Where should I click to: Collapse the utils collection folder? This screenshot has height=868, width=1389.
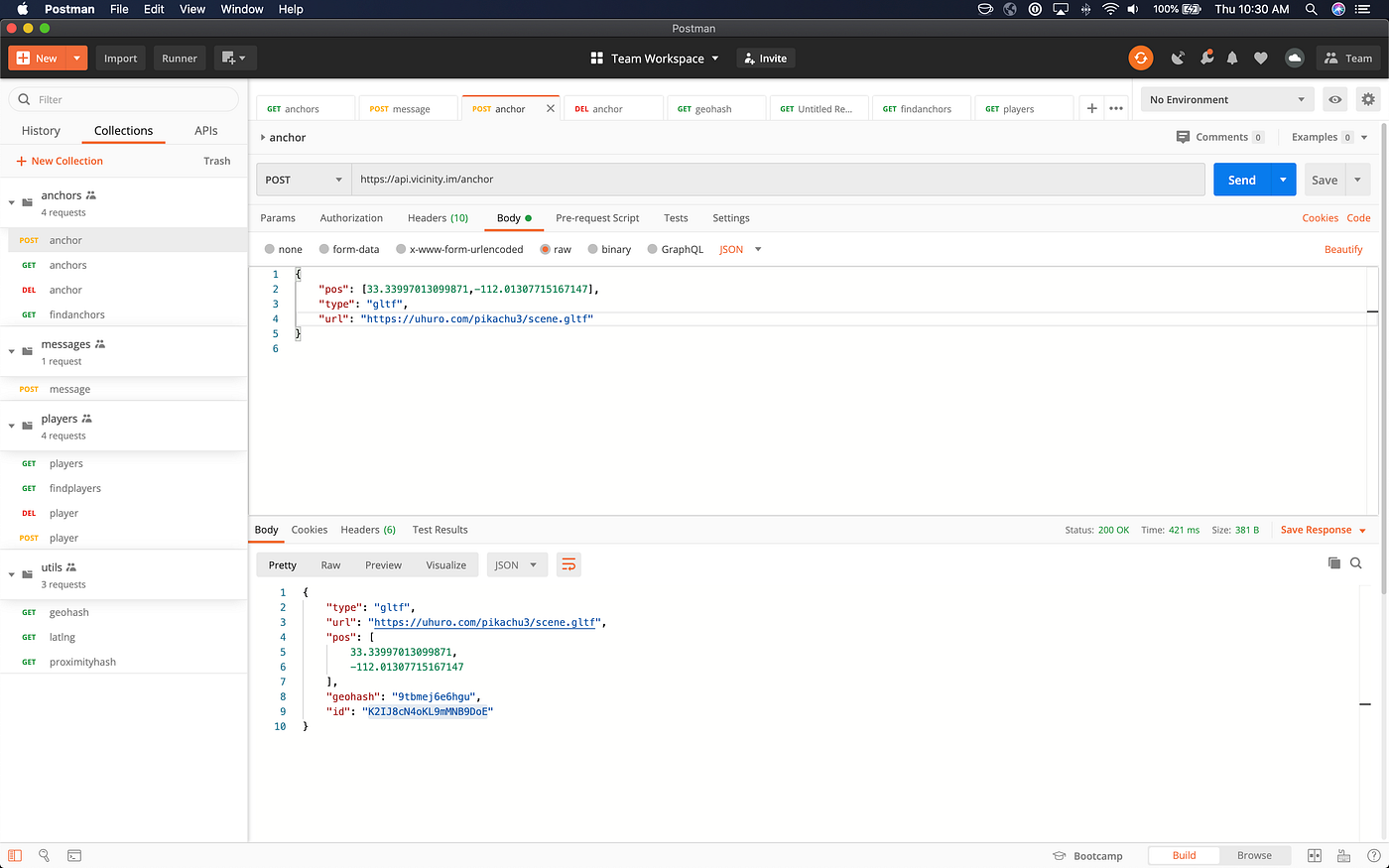12,574
